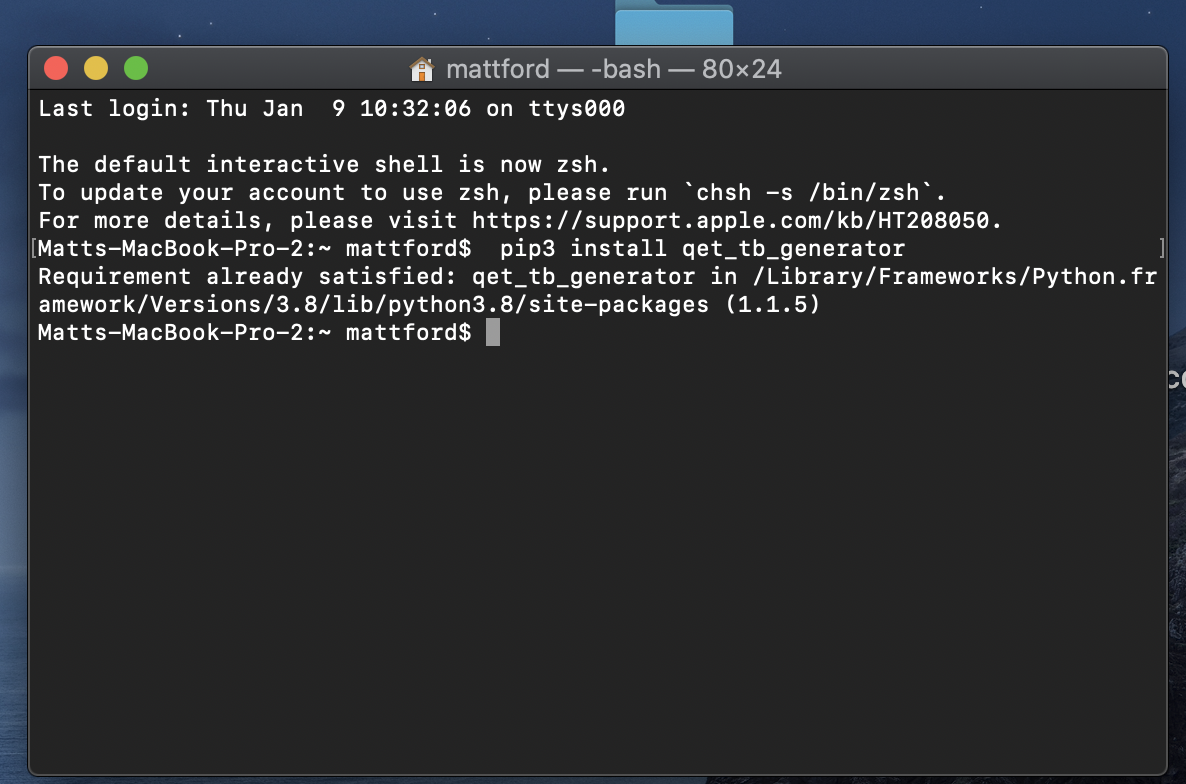
Task: Click the right bracket mark ending pip3 line
Action: coord(1161,249)
